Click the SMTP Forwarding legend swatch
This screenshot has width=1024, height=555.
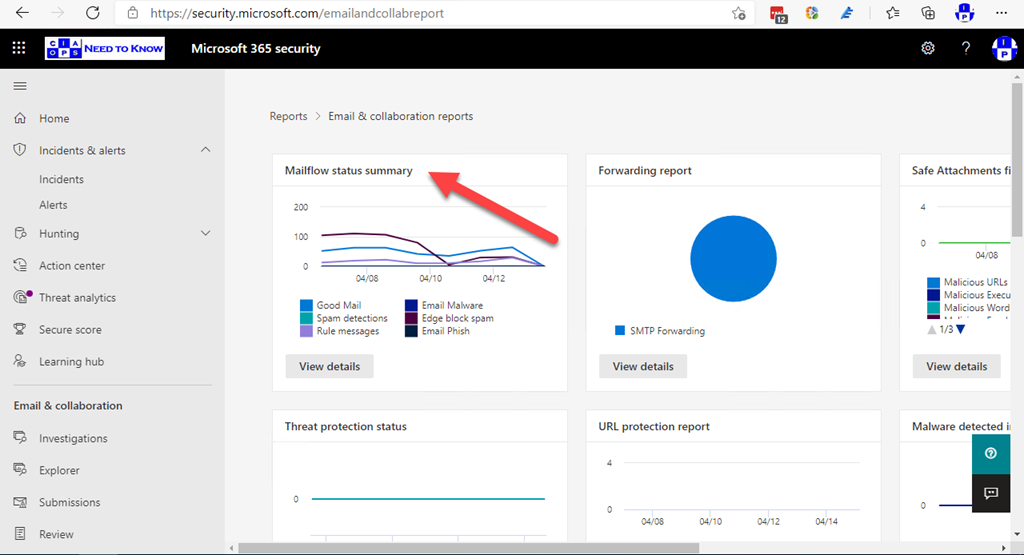pyautogui.click(x=620, y=331)
